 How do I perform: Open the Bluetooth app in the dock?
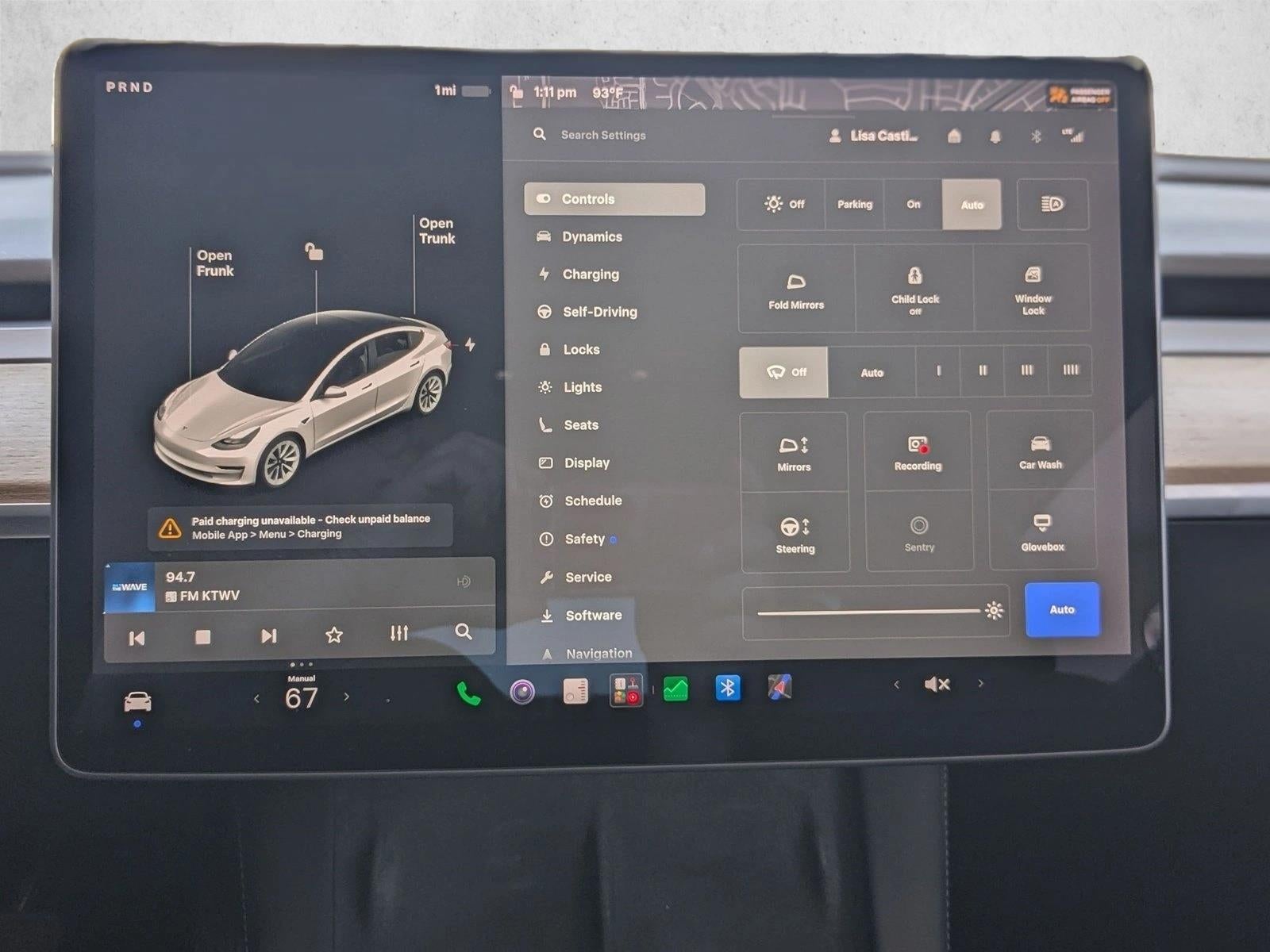click(x=727, y=688)
